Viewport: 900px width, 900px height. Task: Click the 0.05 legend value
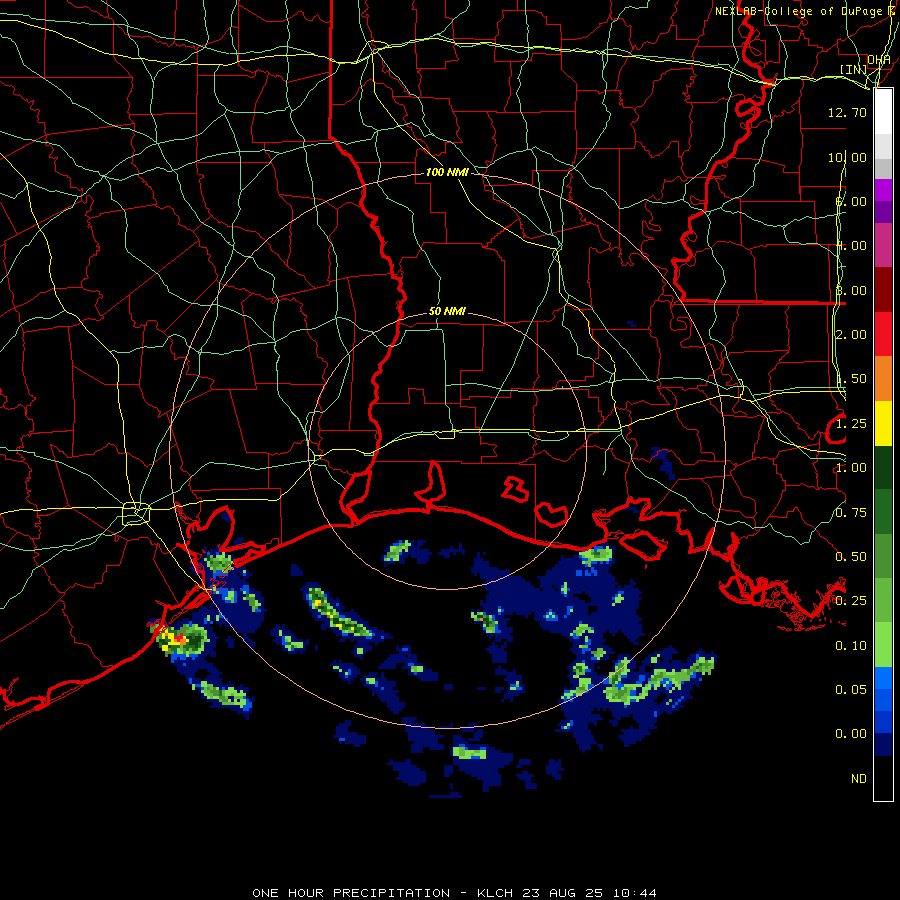[x=851, y=690]
